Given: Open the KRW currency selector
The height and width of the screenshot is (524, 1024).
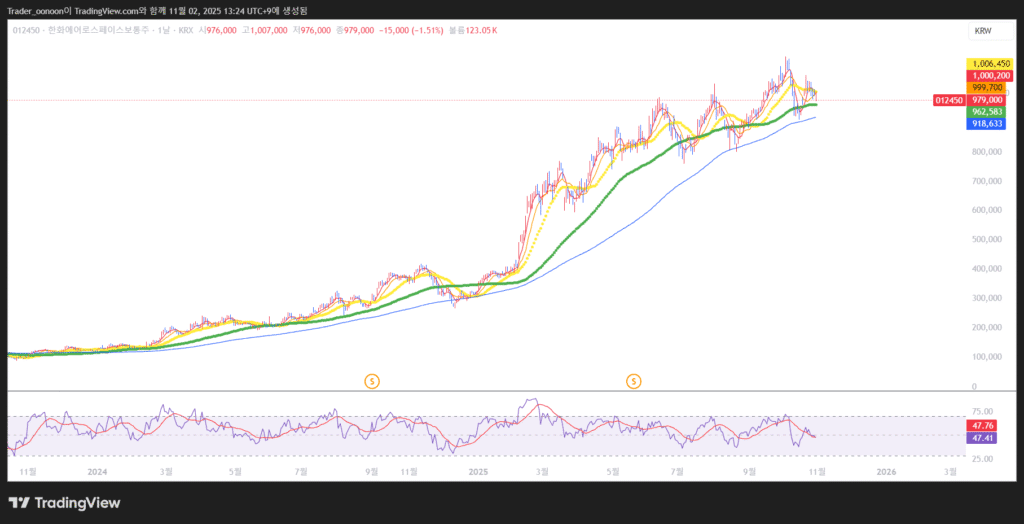Looking at the screenshot, I should (x=983, y=31).
